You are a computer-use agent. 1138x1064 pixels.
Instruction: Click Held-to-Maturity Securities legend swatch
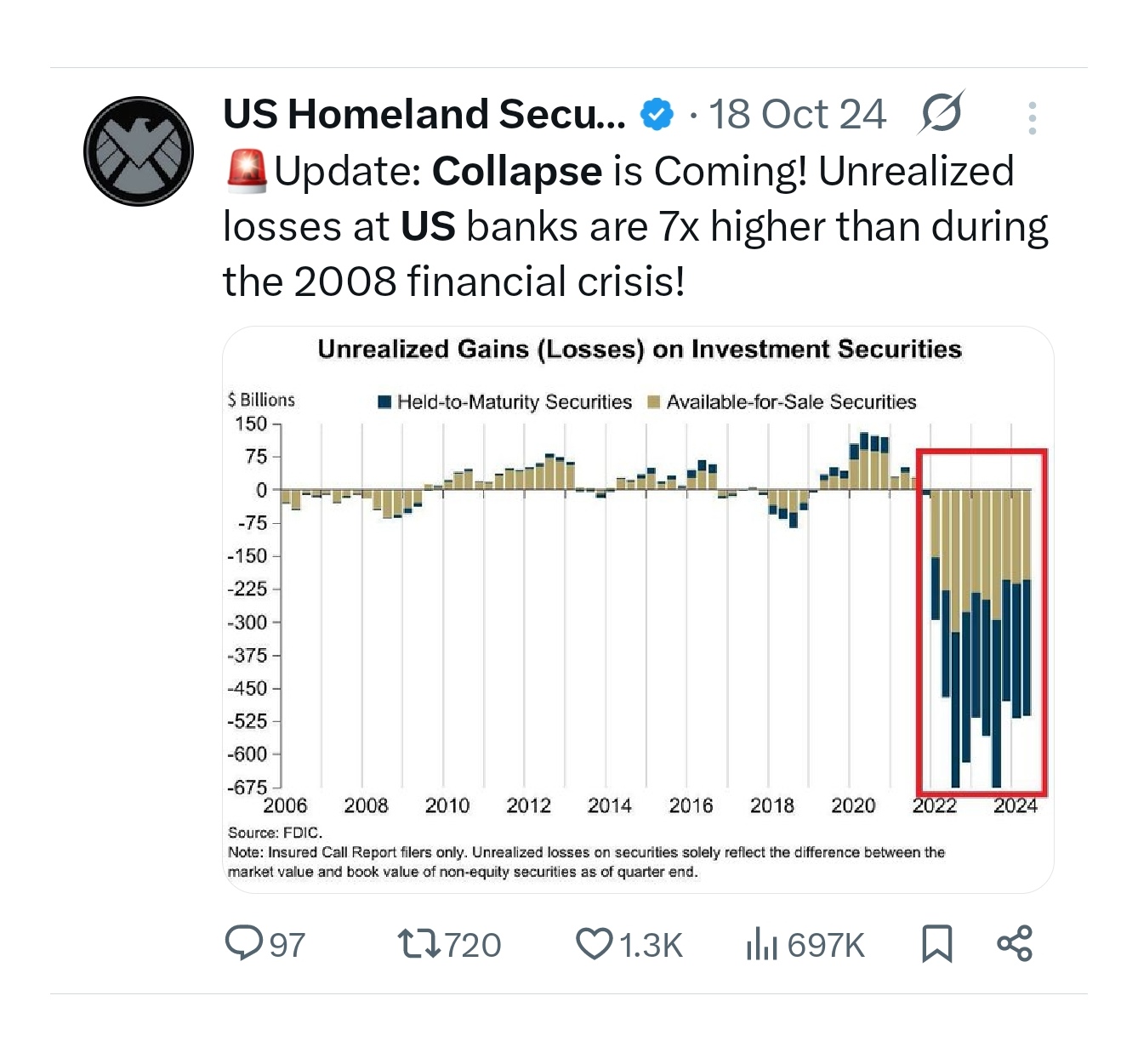(384, 401)
